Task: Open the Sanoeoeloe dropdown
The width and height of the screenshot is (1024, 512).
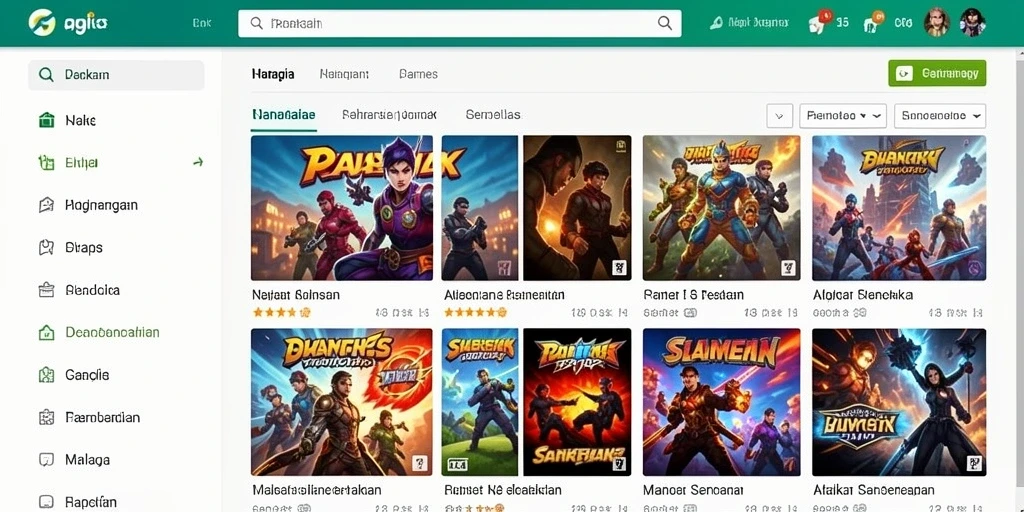Action: 940,116
